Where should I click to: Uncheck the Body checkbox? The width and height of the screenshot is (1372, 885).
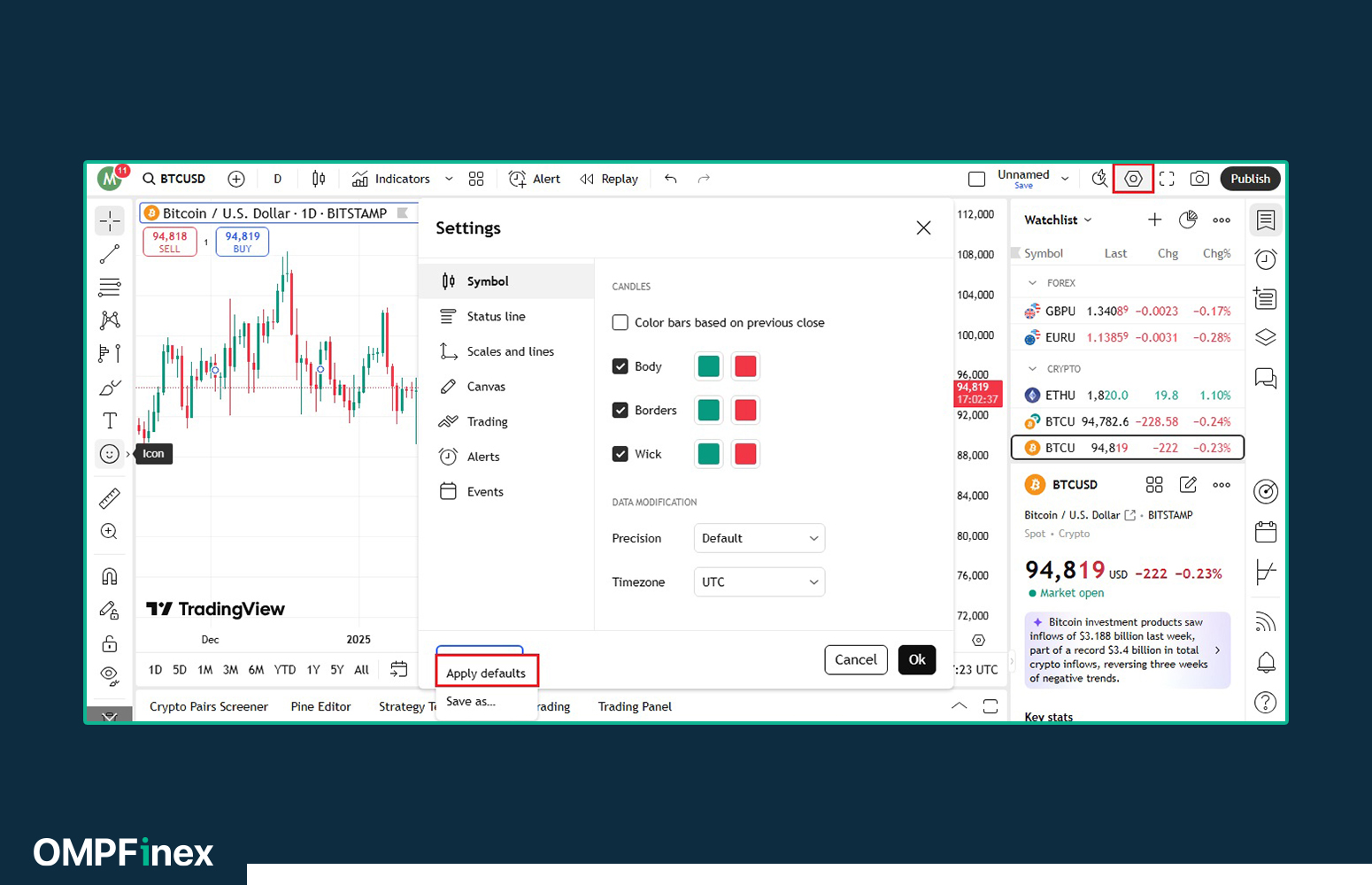620,366
